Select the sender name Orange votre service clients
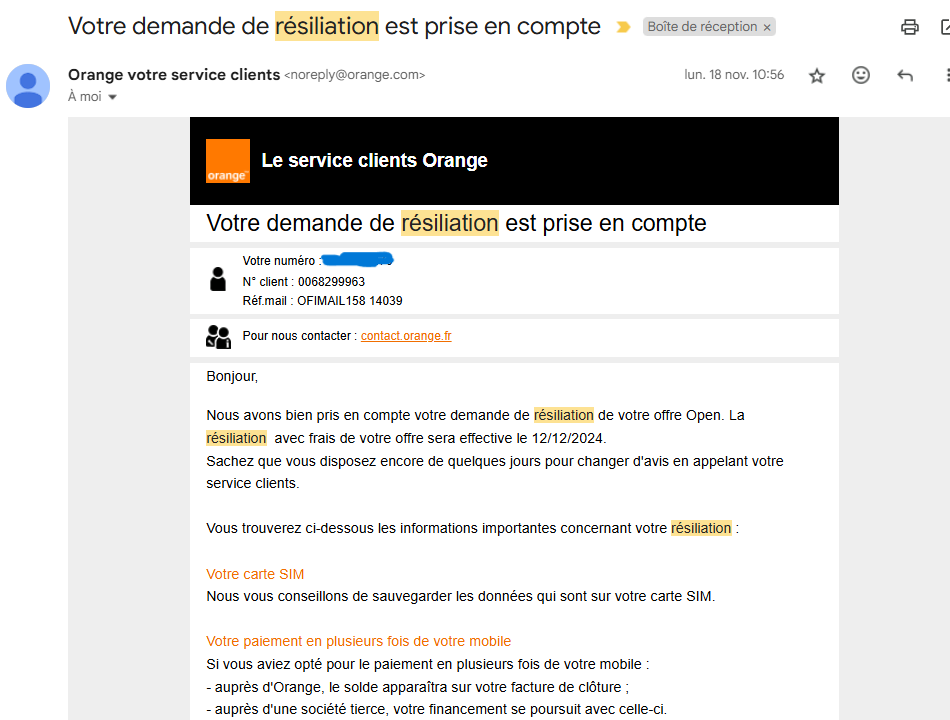 174,75
